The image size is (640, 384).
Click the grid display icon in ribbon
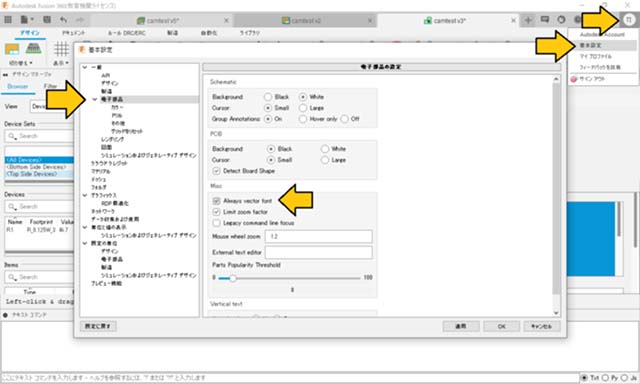tap(61, 49)
